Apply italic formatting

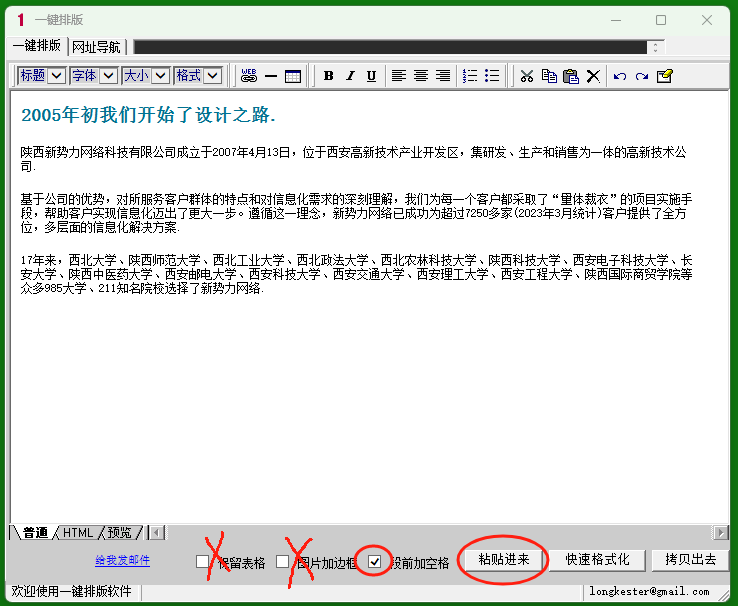click(350, 76)
